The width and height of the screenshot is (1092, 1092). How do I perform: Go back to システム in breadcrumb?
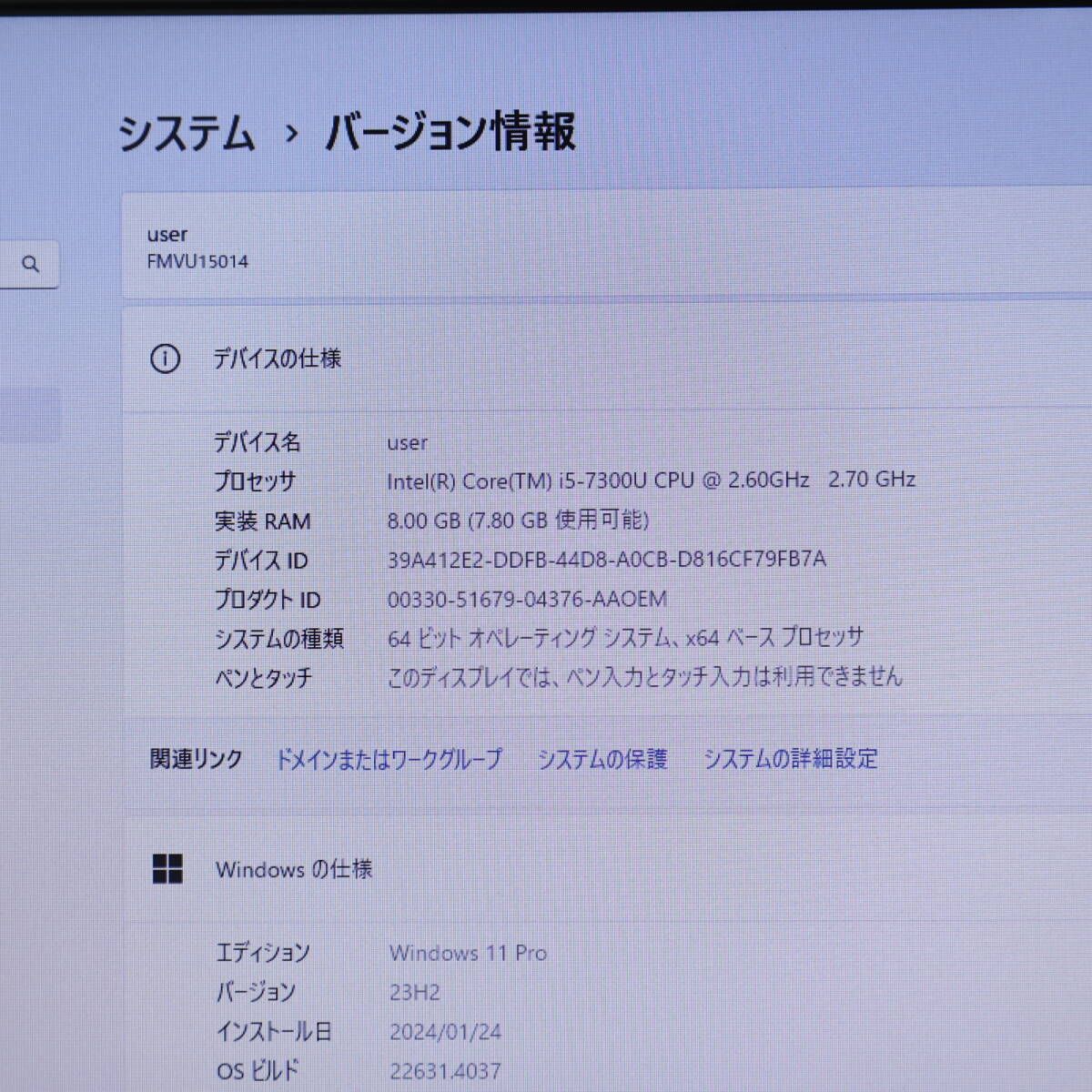coord(187,133)
